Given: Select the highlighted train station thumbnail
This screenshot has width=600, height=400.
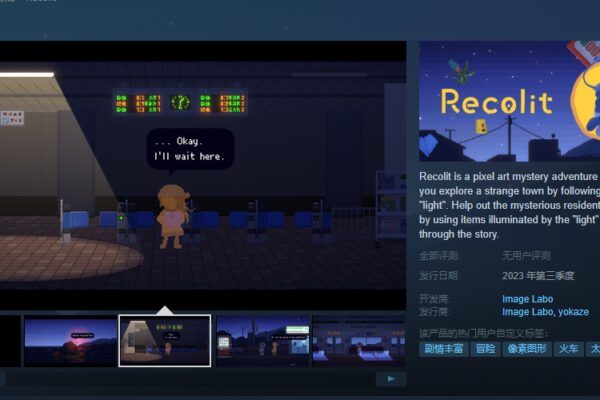Looking at the screenshot, I should click(x=165, y=341).
